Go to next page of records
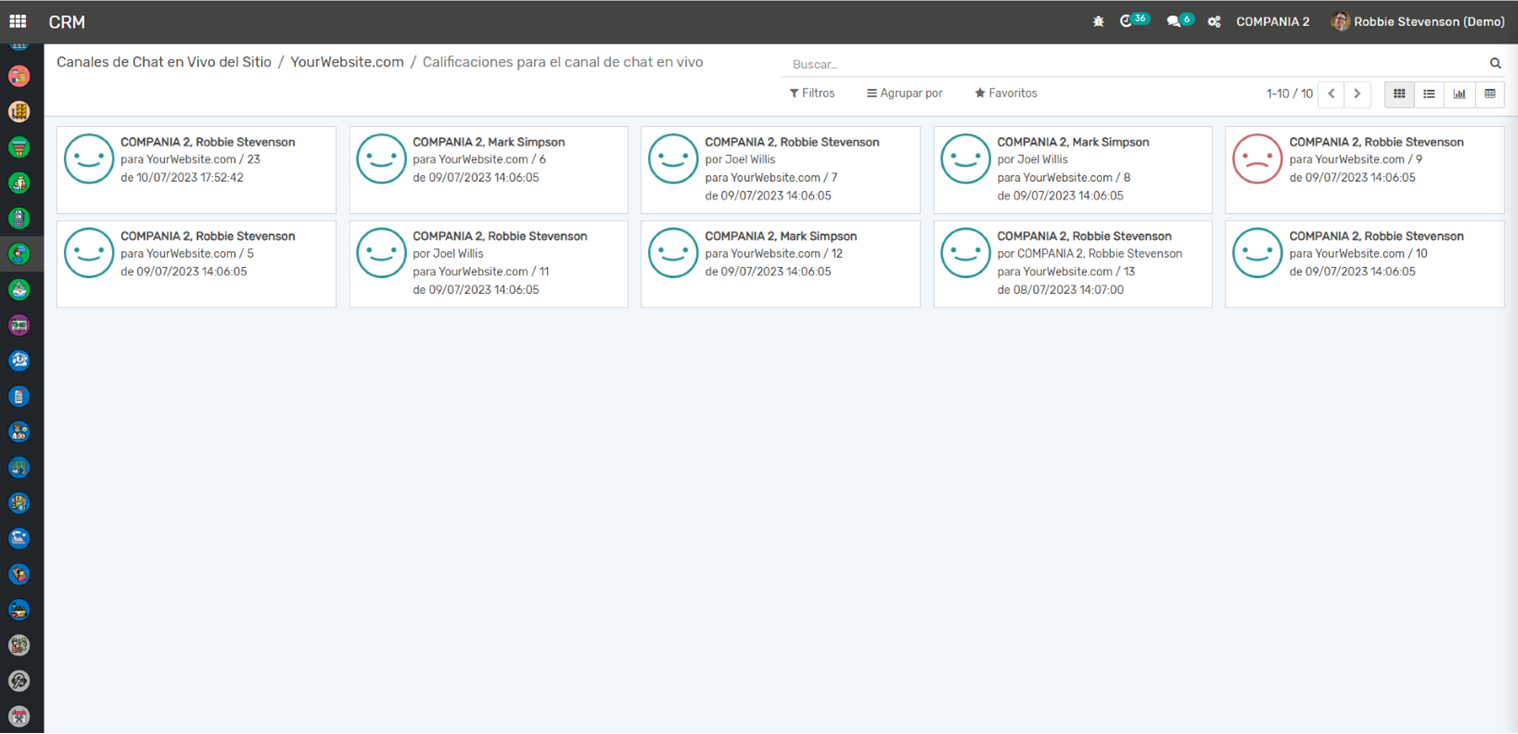This screenshot has width=1518, height=734. click(1356, 94)
